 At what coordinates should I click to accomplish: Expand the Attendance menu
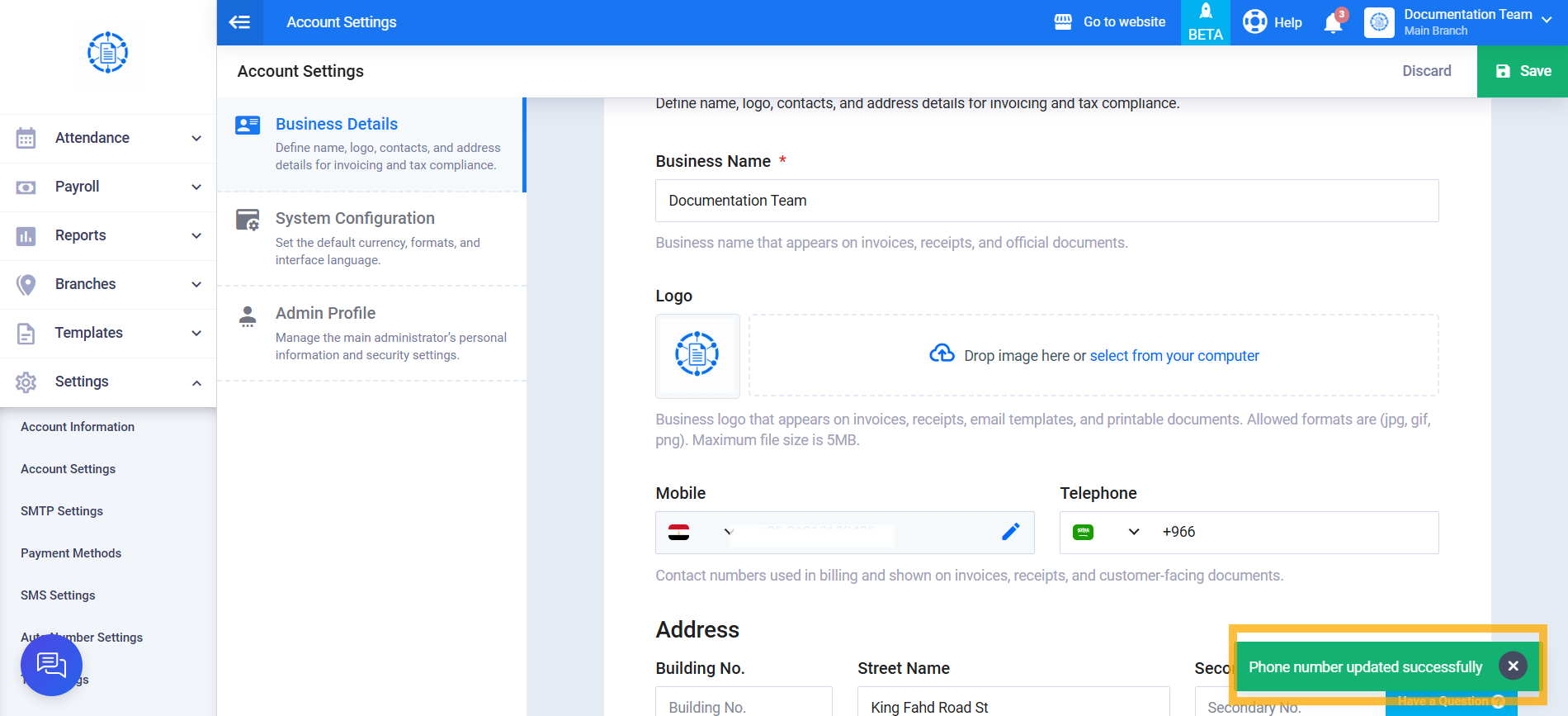tap(108, 138)
